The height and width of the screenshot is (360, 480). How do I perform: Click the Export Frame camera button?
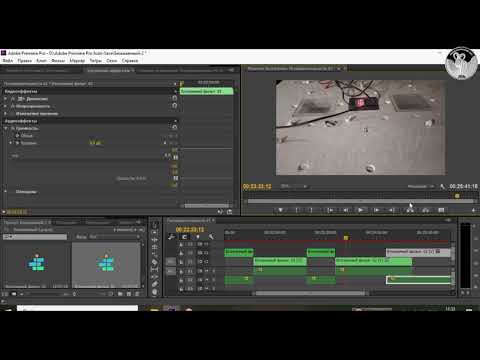pyautogui.click(x=441, y=210)
